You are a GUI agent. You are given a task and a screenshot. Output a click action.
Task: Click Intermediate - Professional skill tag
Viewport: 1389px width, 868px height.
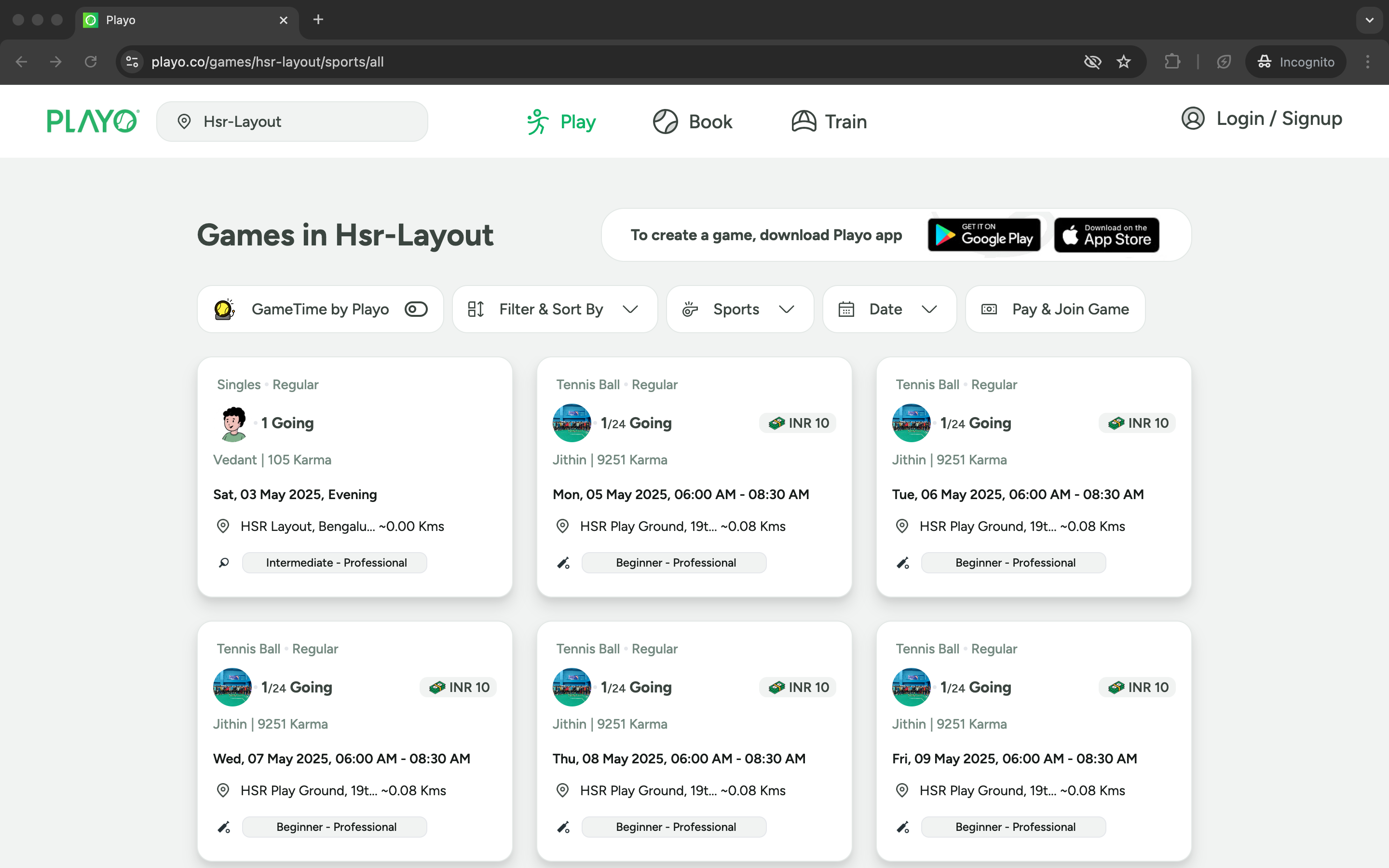click(335, 563)
